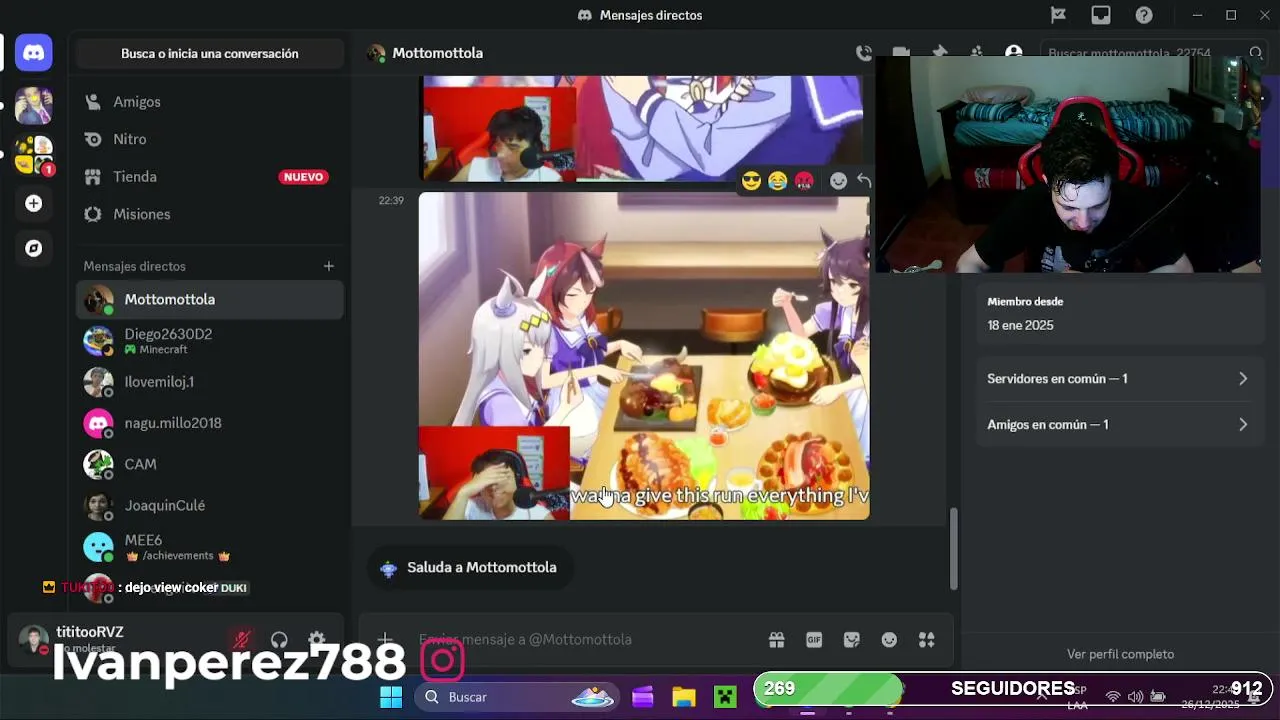Click the chat vertical scrollbar
The height and width of the screenshot is (720, 1280).
[x=953, y=548]
